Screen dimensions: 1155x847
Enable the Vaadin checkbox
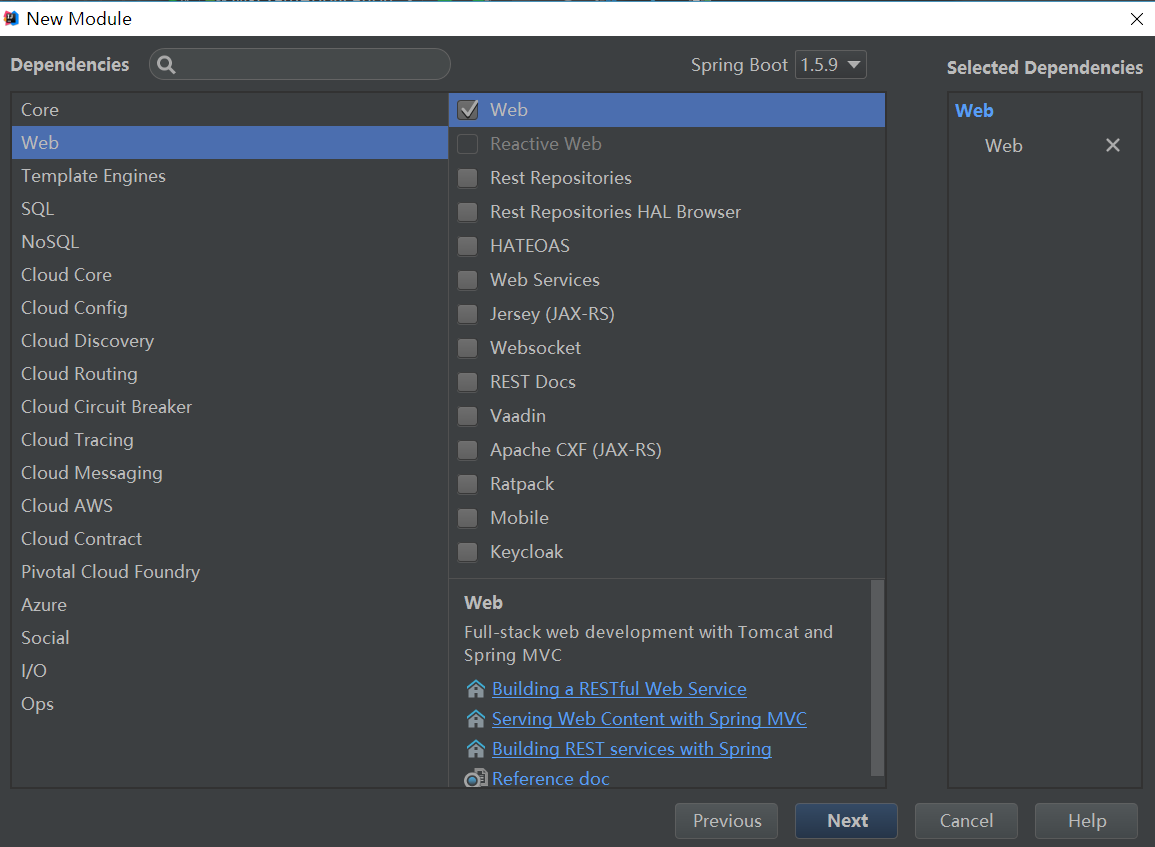click(468, 416)
